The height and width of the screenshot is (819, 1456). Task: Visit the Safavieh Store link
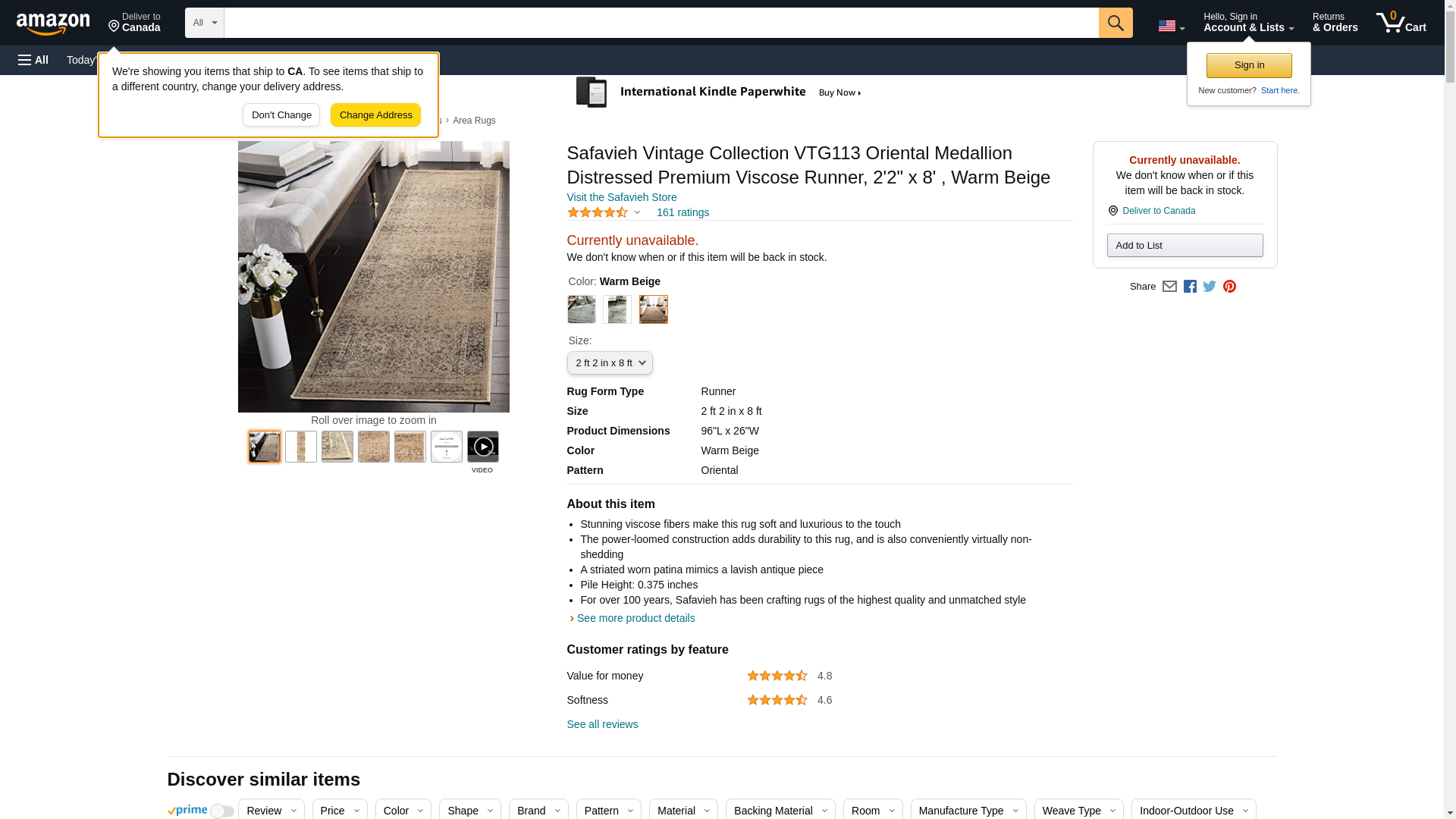(x=621, y=197)
